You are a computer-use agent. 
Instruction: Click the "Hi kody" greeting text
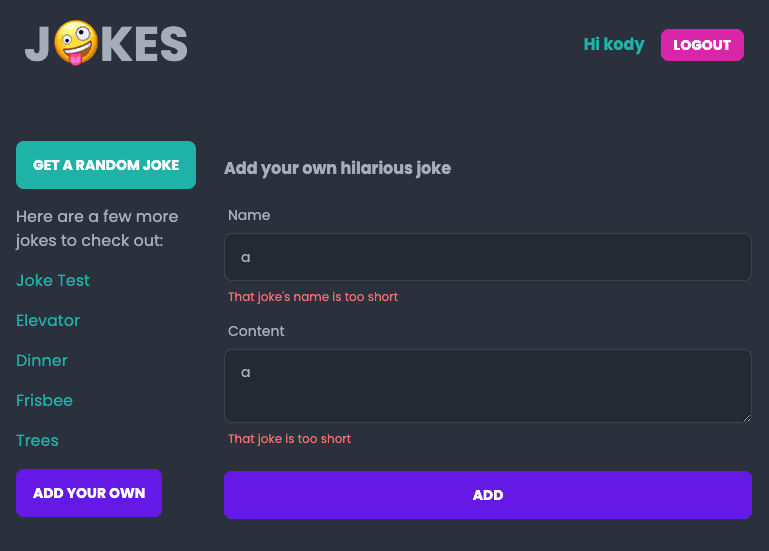613,45
